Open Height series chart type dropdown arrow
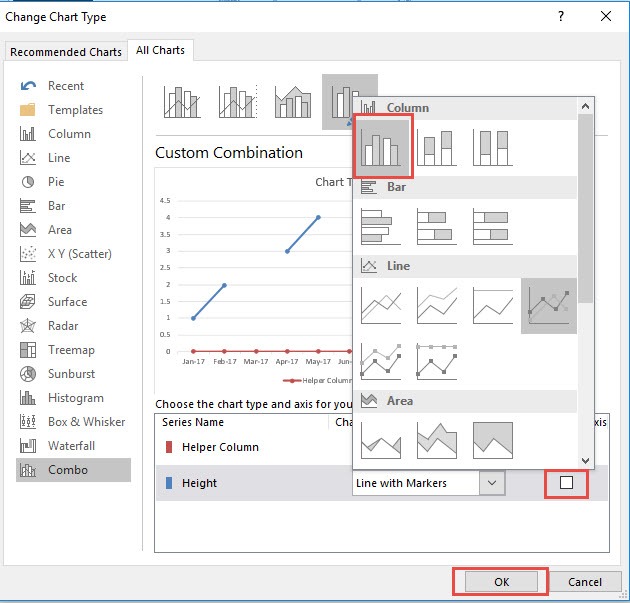This screenshot has width=630, height=603. coord(492,483)
